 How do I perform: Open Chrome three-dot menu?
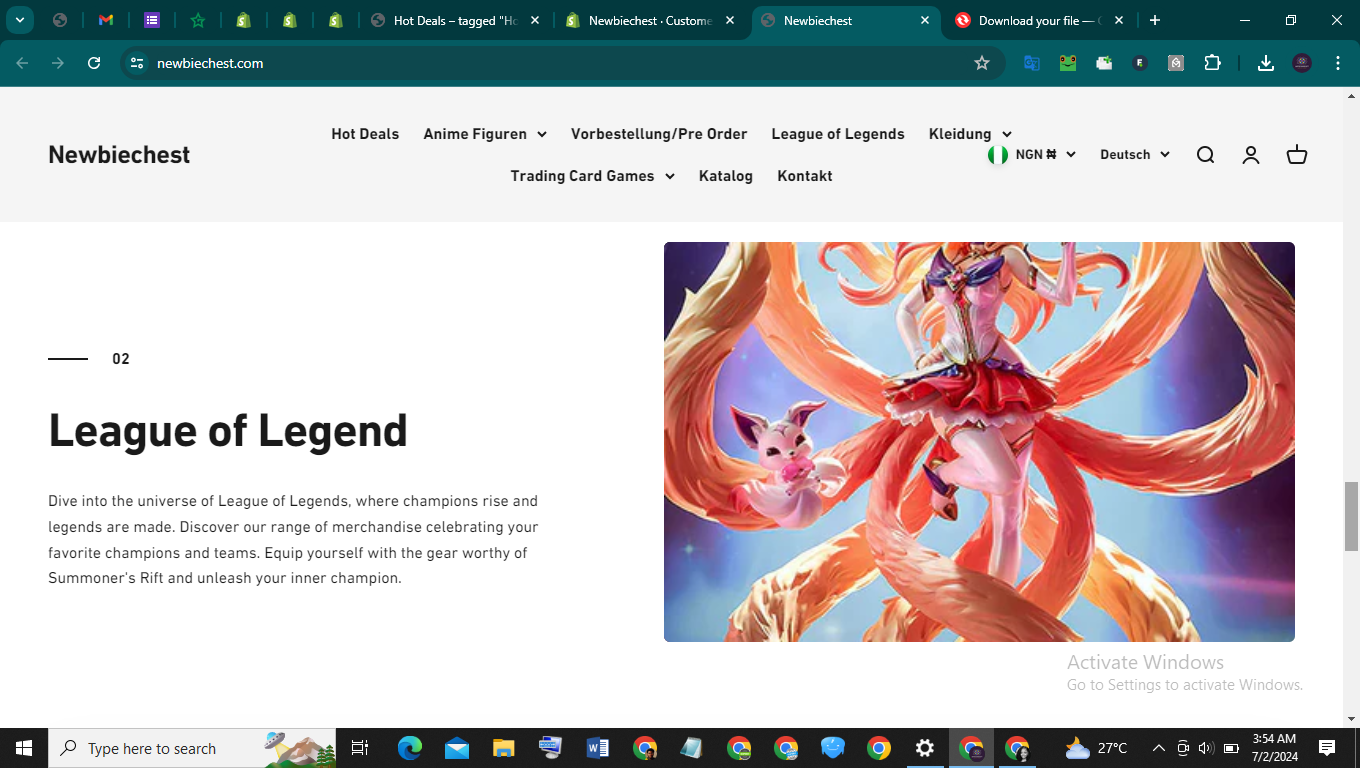[1338, 63]
